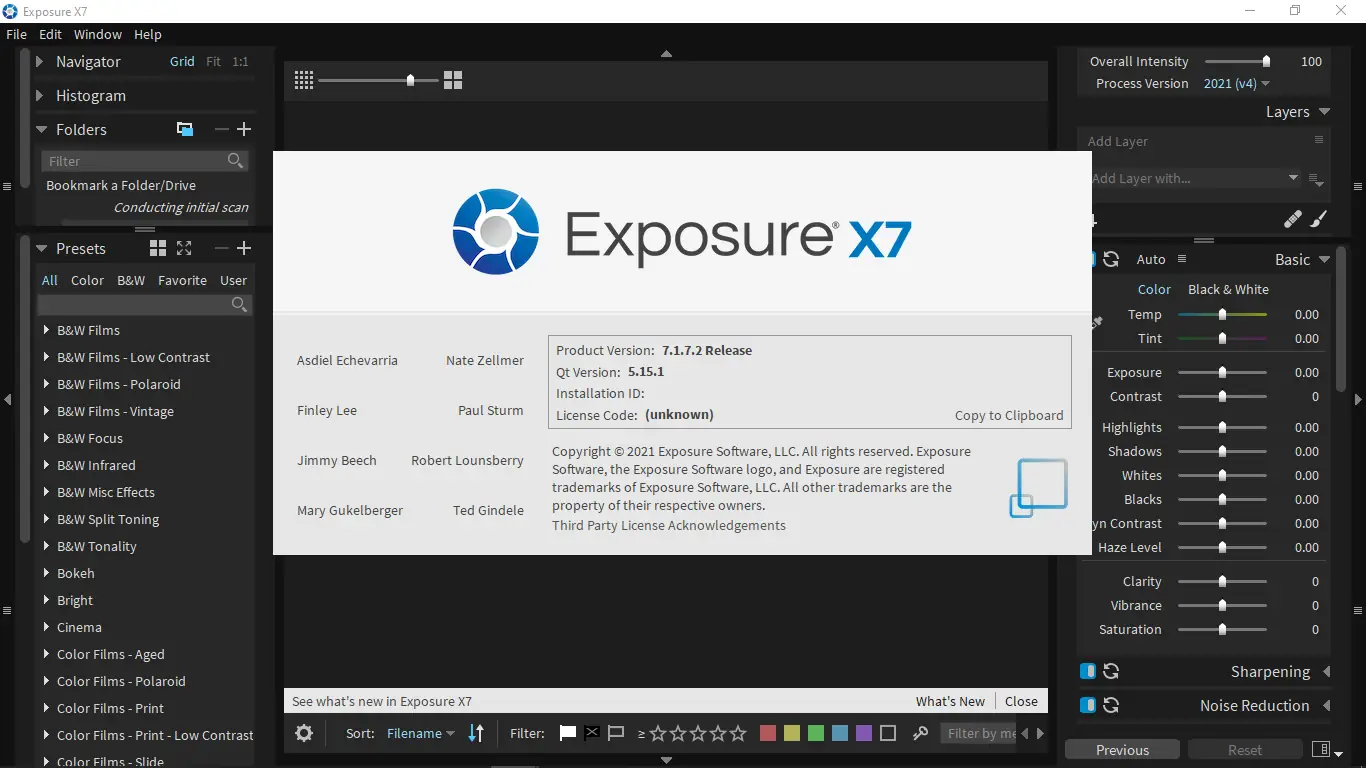Add a new folder bookmark with plus icon
Image resolution: width=1366 pixels, height=768 pixels.
click(x=244, y=129)
